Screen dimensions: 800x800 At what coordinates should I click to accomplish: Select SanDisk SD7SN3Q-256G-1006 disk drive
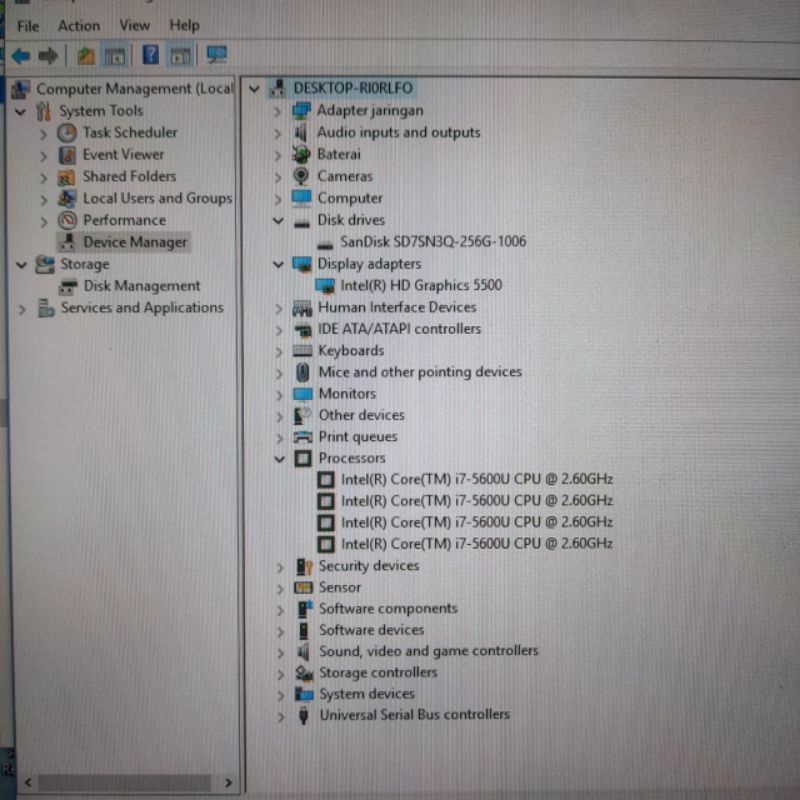(x=433, y=241)
